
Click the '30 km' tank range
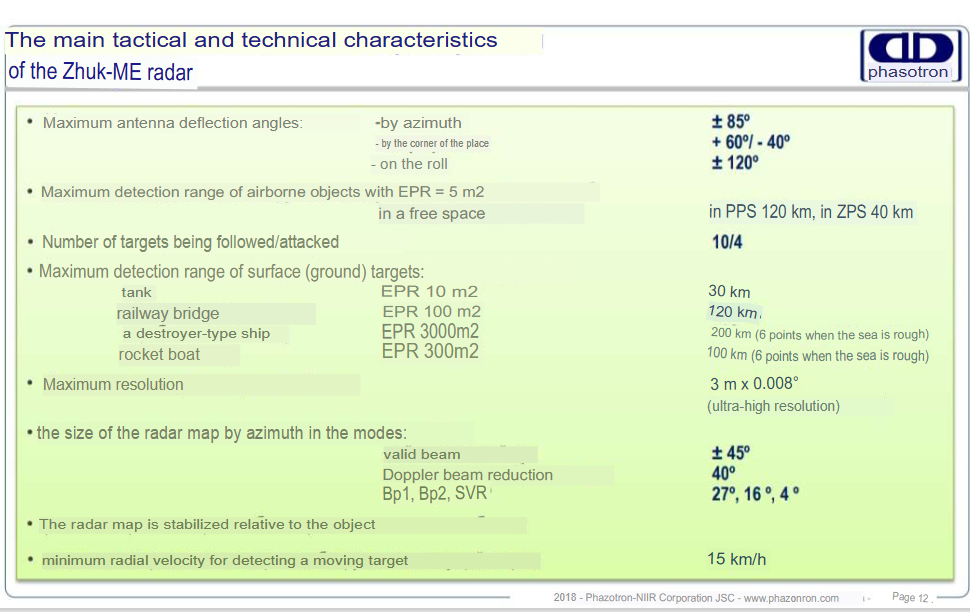pyautogui.click(x=729, y=291)
